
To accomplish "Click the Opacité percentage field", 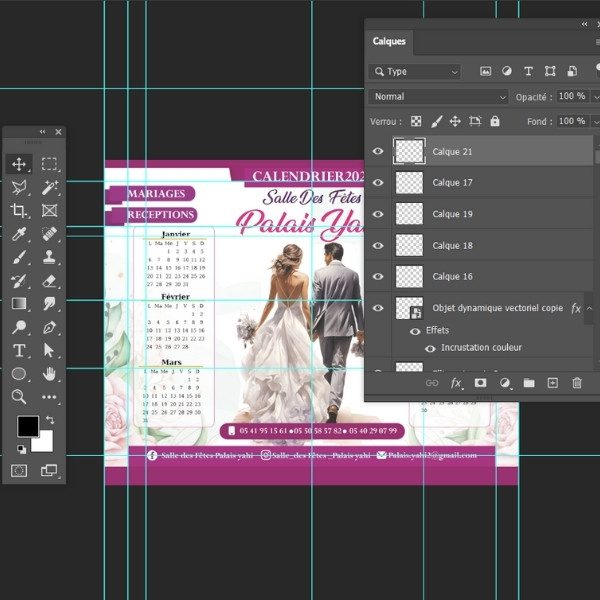I will (x=571, y=97).
